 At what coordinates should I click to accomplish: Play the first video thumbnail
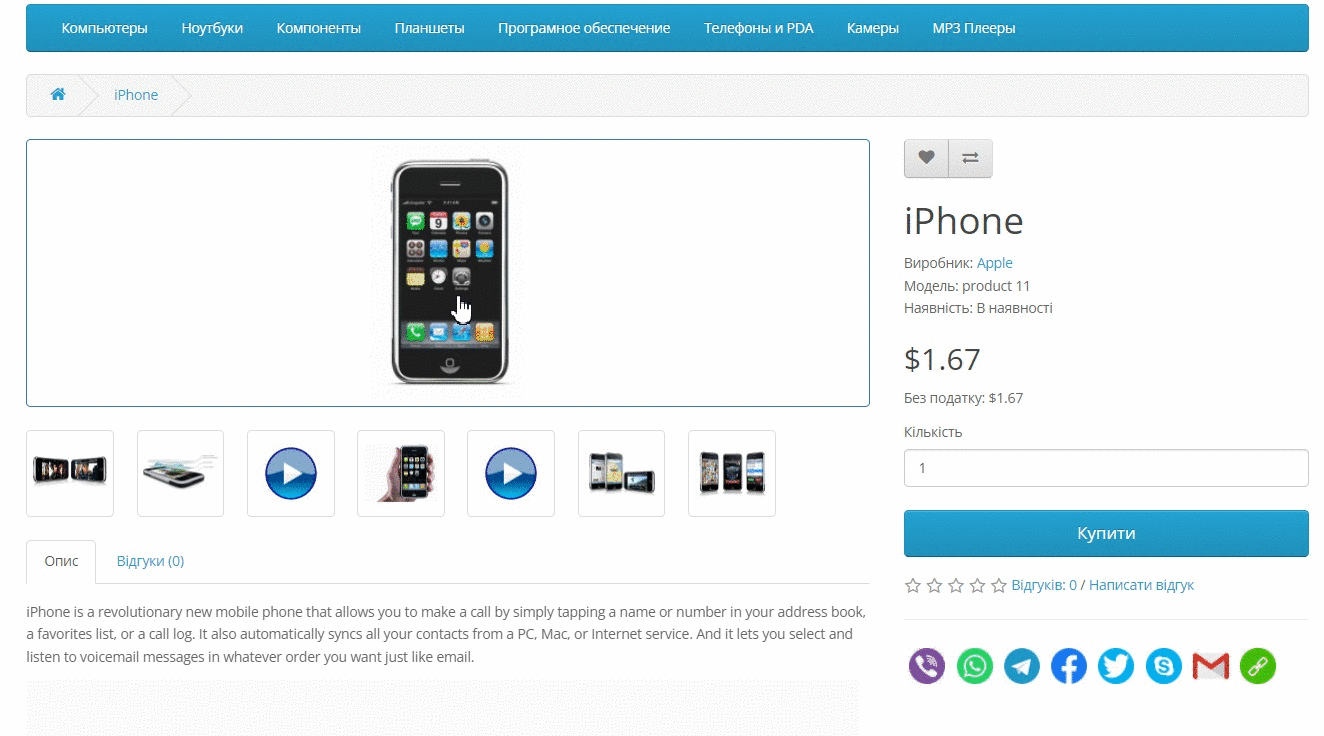tap(291, 473)
